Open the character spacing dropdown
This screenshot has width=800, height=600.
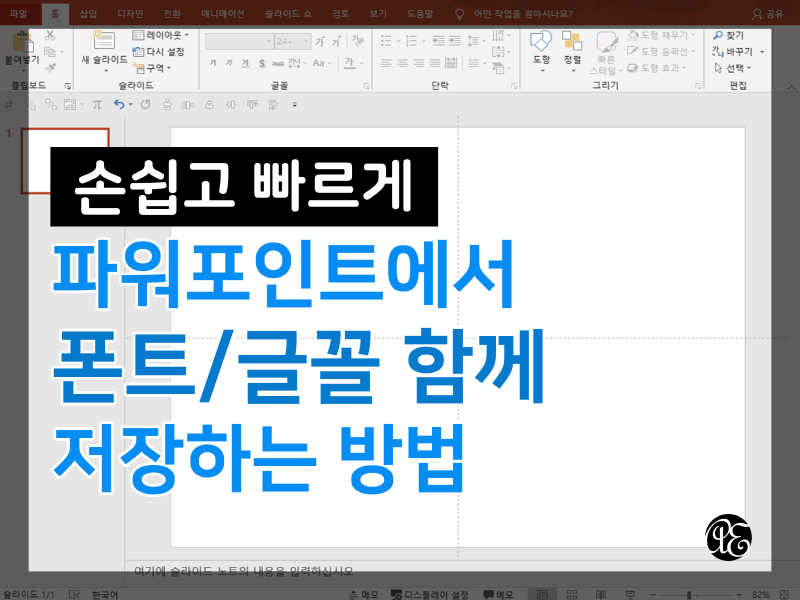tap(297, 63)
